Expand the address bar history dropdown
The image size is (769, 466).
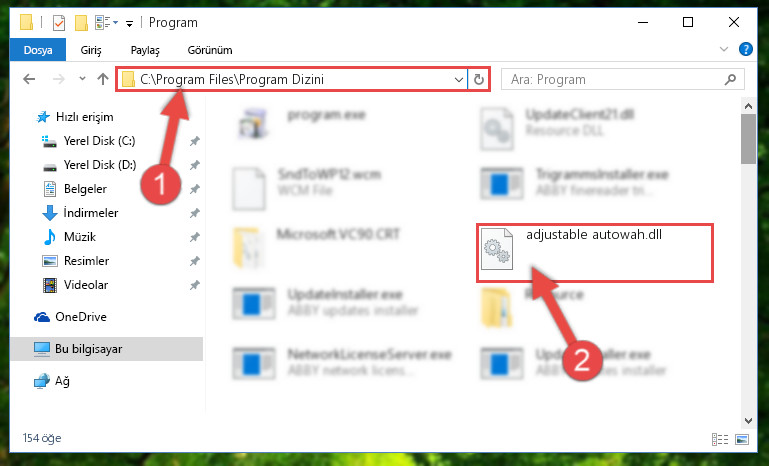click(459, 79)
